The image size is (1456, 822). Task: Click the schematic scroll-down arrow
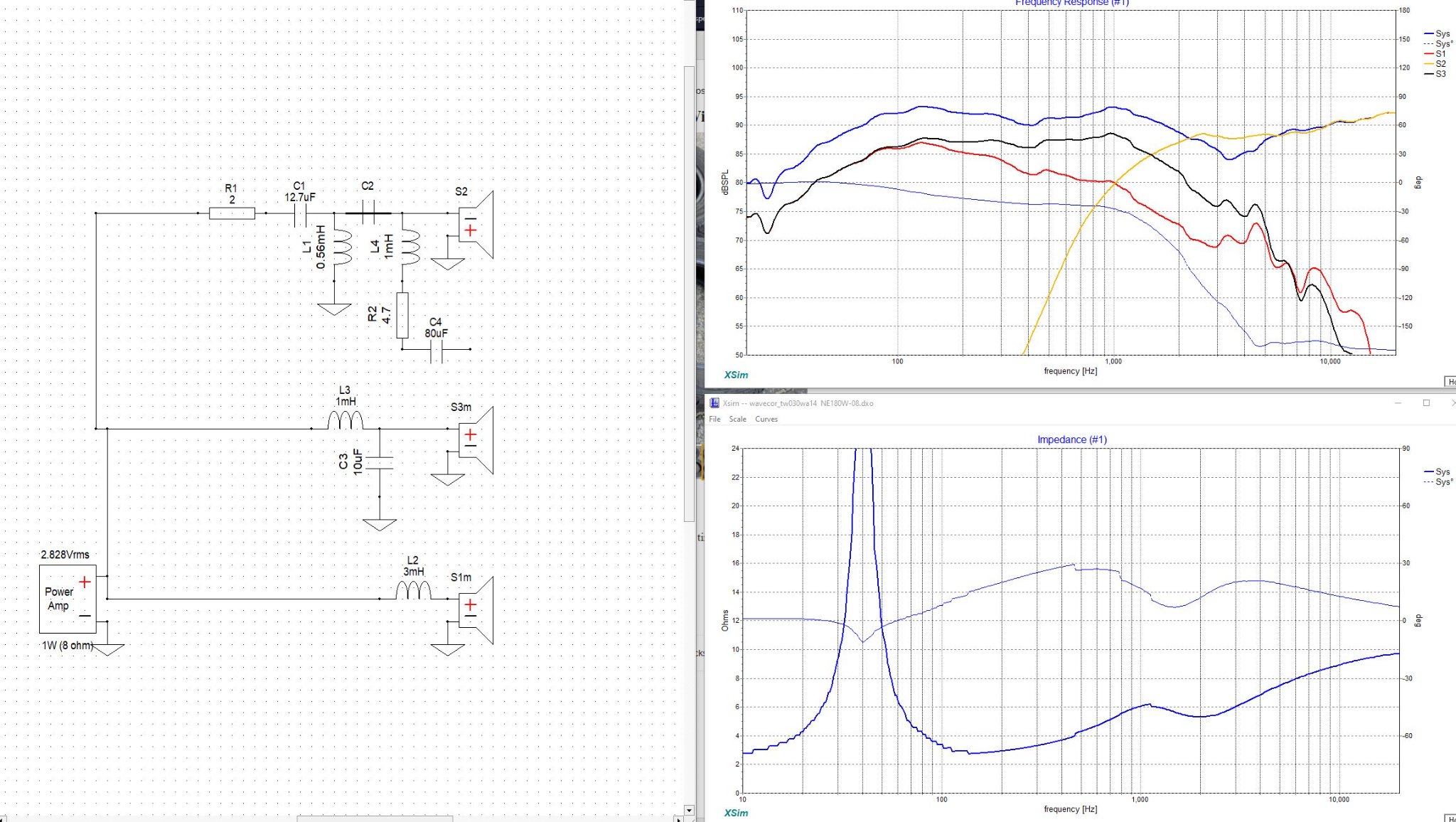(688, 810)
